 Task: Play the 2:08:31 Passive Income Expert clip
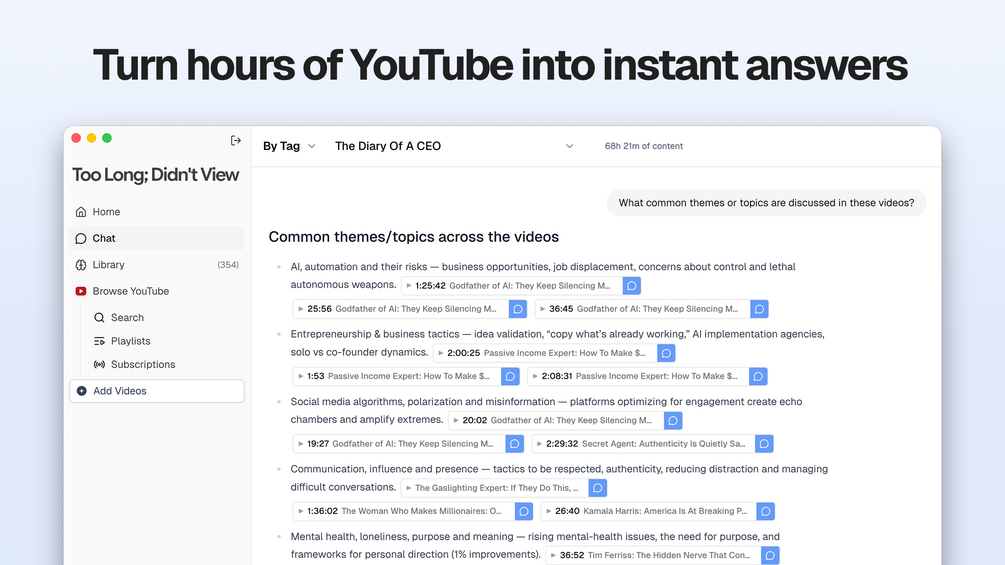click(638, 376)
